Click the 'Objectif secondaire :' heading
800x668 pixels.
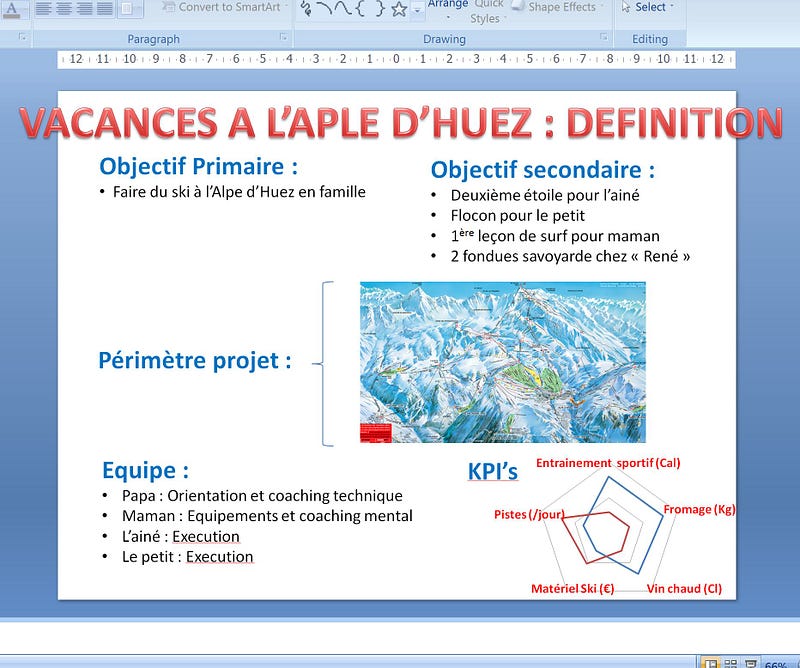coord(543,170)
